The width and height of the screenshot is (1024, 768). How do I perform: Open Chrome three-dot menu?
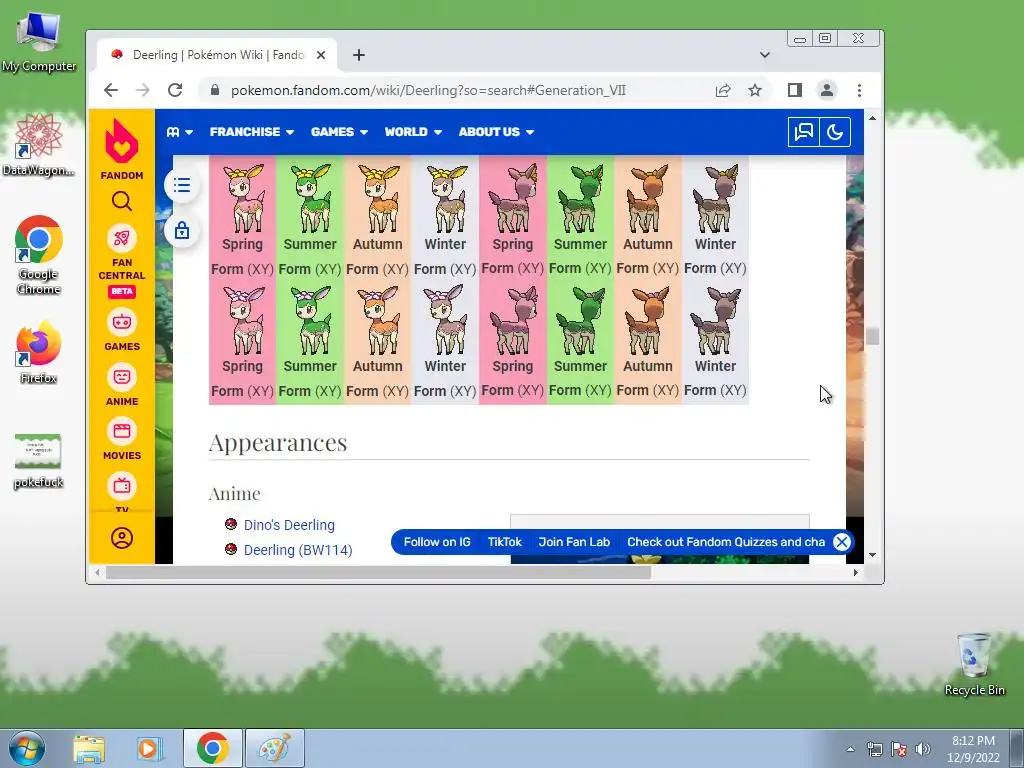coord(859,90)
